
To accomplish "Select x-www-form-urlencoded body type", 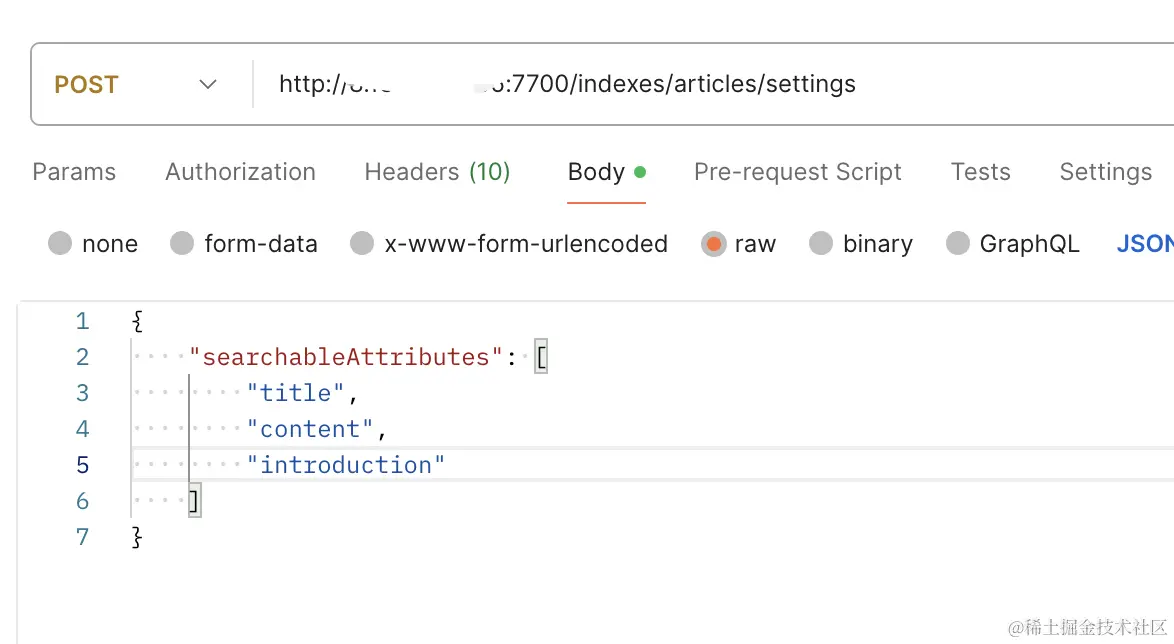I will [362, 244].
